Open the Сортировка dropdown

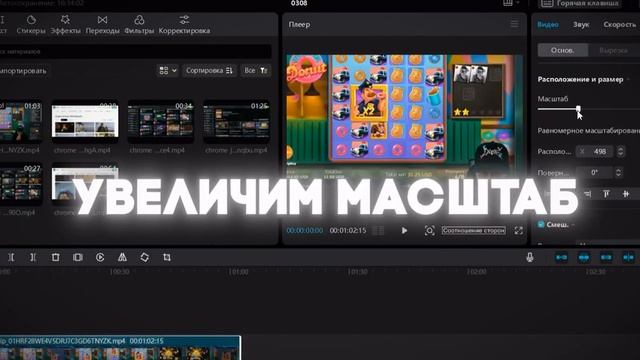click(209, 71)
